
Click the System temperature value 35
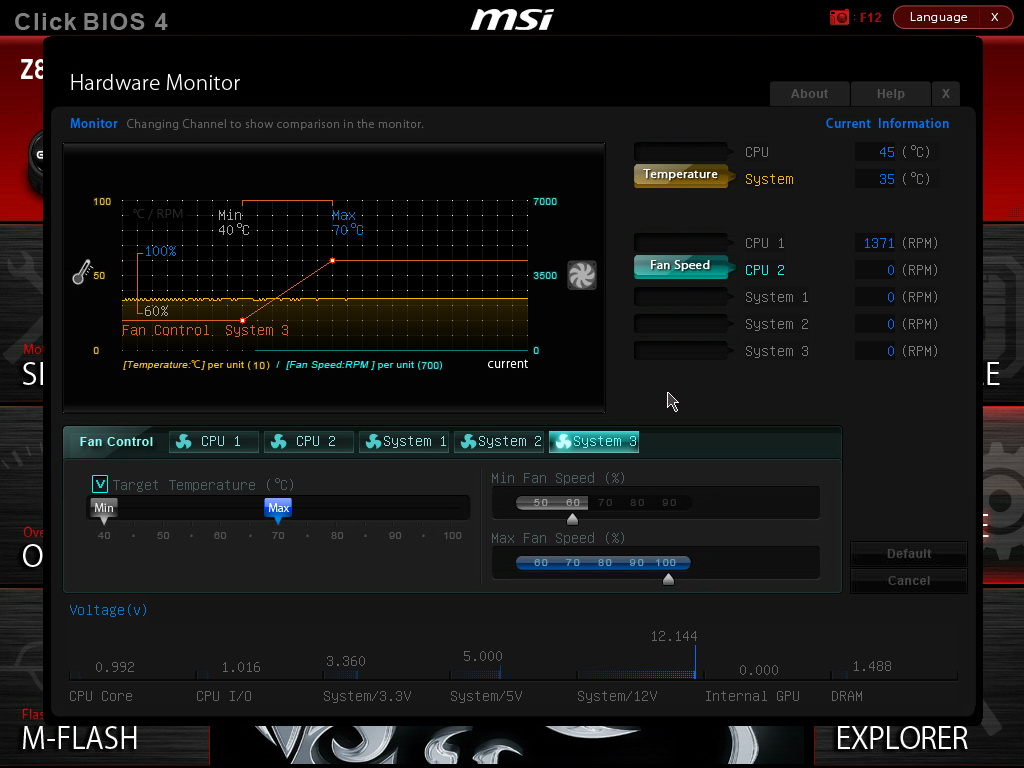[x=886, y=179]
